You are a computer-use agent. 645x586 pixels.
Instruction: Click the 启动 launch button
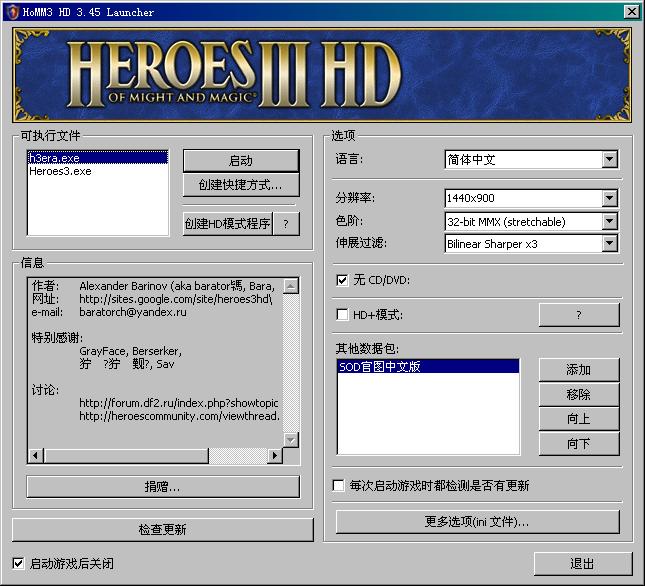pyautogui.click(x=241, y=161)
